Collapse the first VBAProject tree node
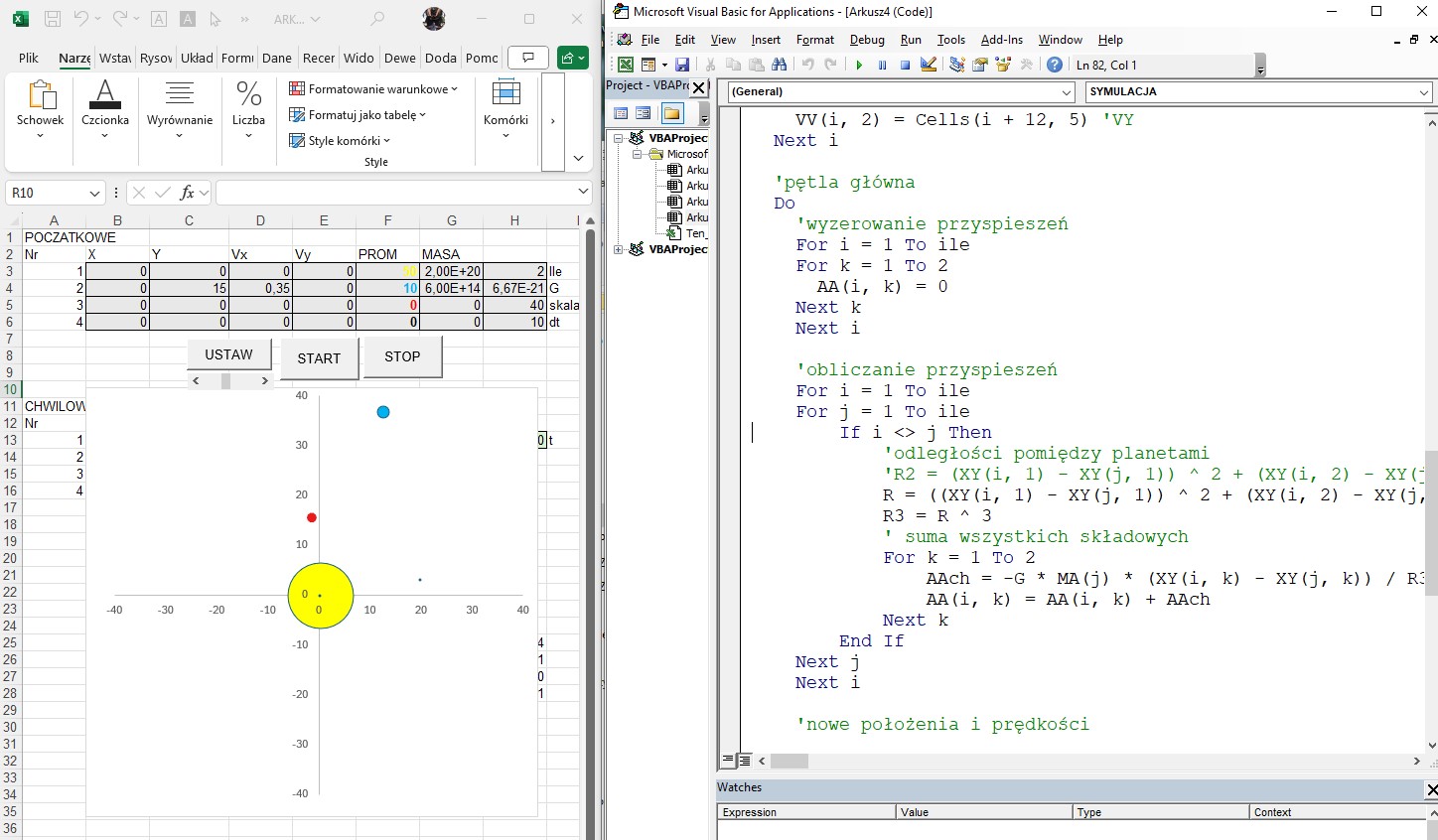Image resolution: width=1438 pixels, height=840 pixels. tap(619, 138)
